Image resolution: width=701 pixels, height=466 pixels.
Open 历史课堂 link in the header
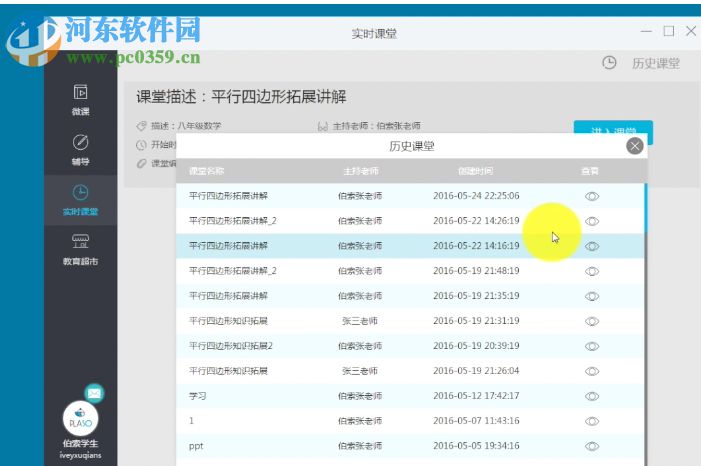[x=656, y=64]
